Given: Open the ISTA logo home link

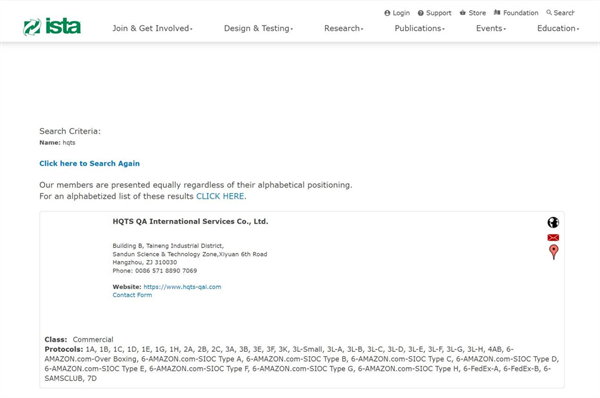Looking at the screenshot, I should pos(52,27).
